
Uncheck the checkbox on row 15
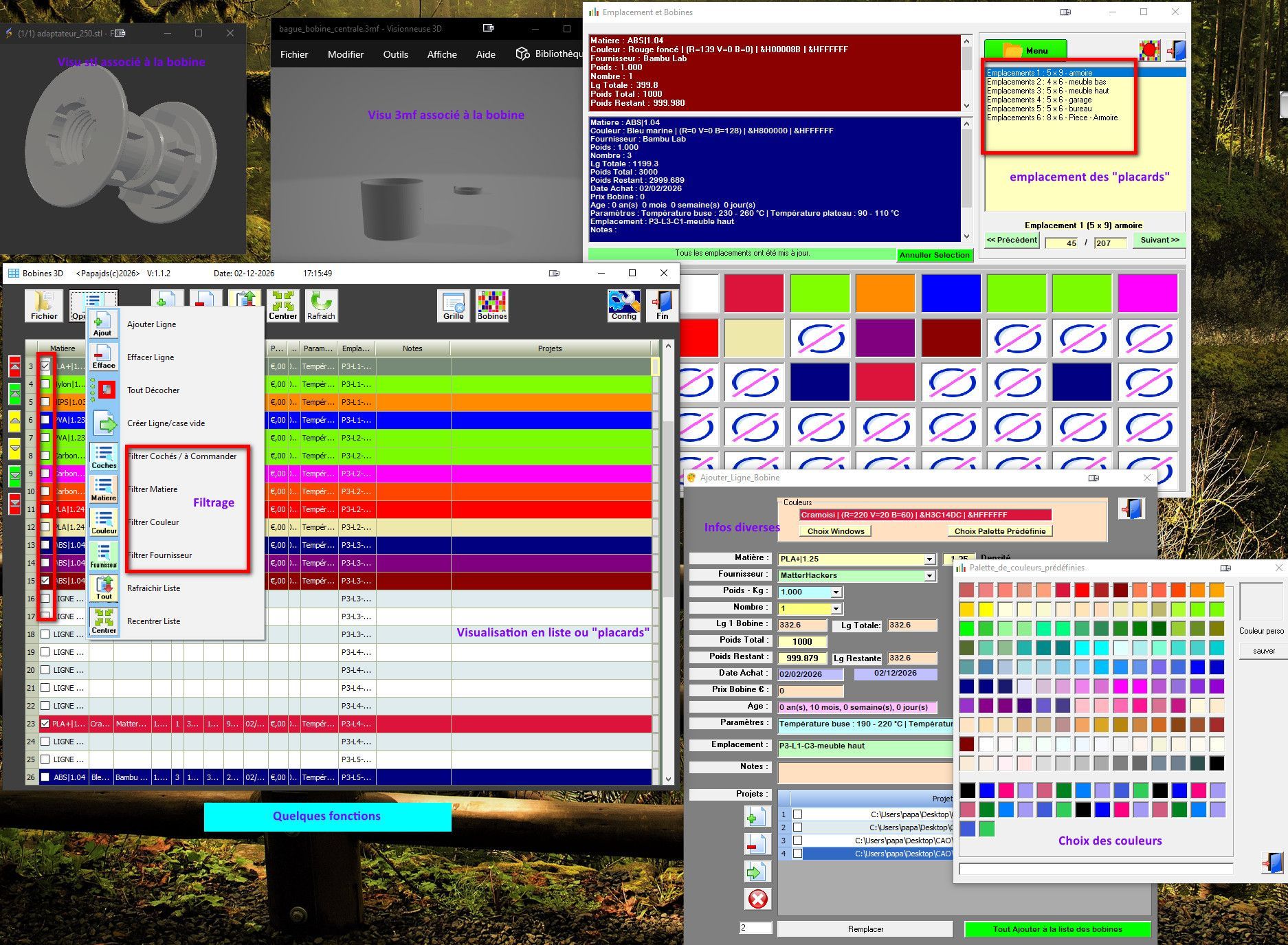click(45, 581)
